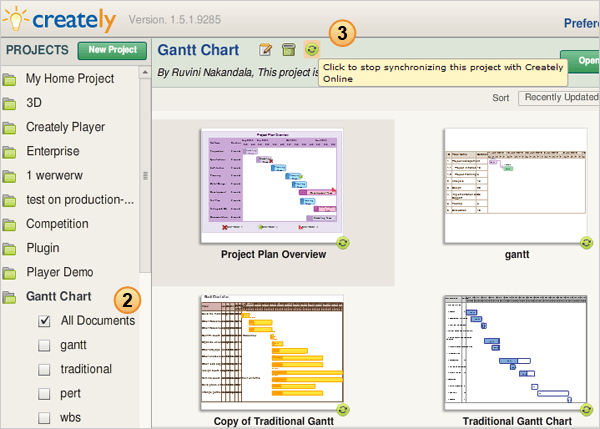
Task: Click the Version 1.5.1.9285 text
Action: [175, 20]
